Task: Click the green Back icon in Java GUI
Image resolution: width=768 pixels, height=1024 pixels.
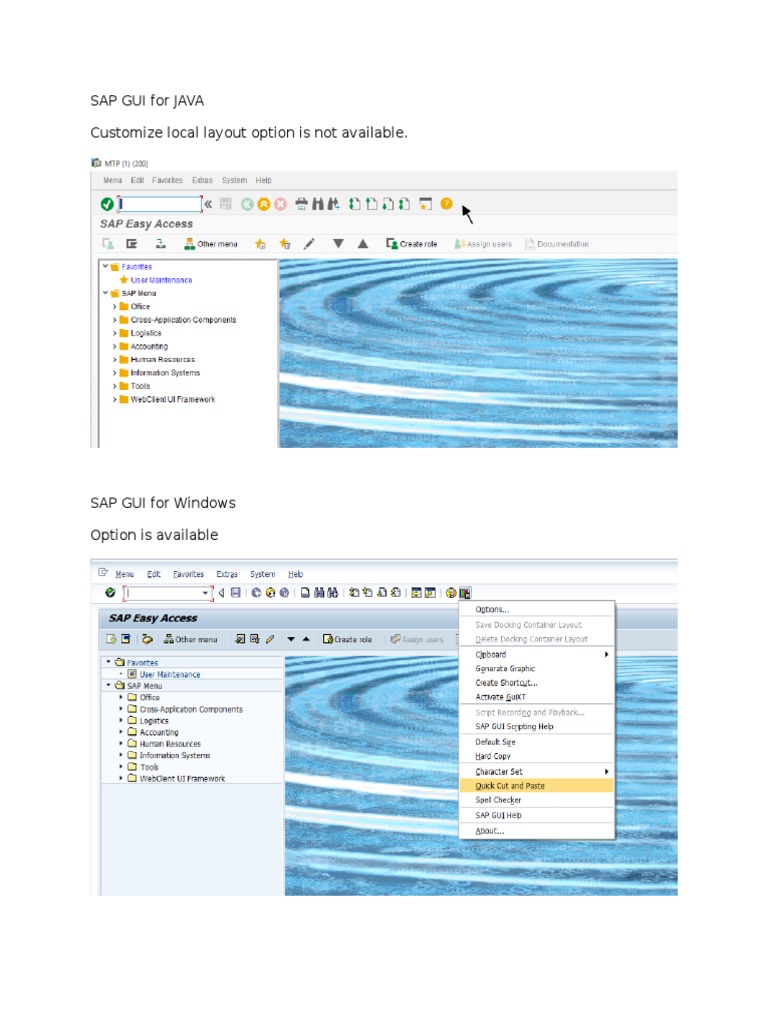Action: (247, 204)
